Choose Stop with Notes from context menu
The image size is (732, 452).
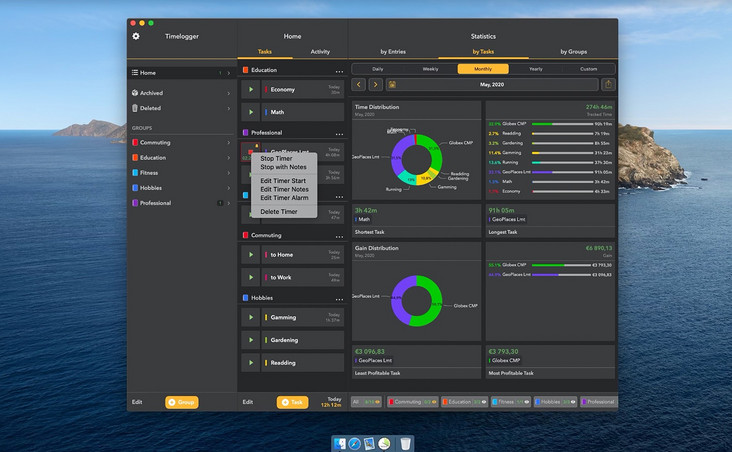point(283,167)
